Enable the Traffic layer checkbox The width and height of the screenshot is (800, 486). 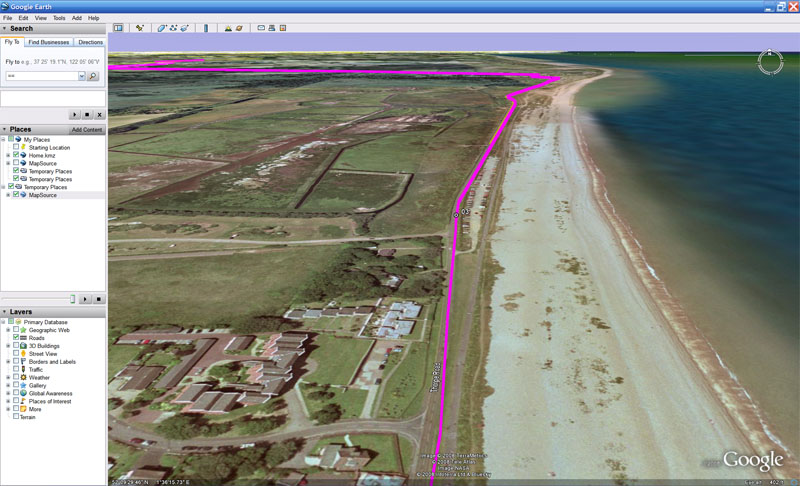(x=16, y=369)
